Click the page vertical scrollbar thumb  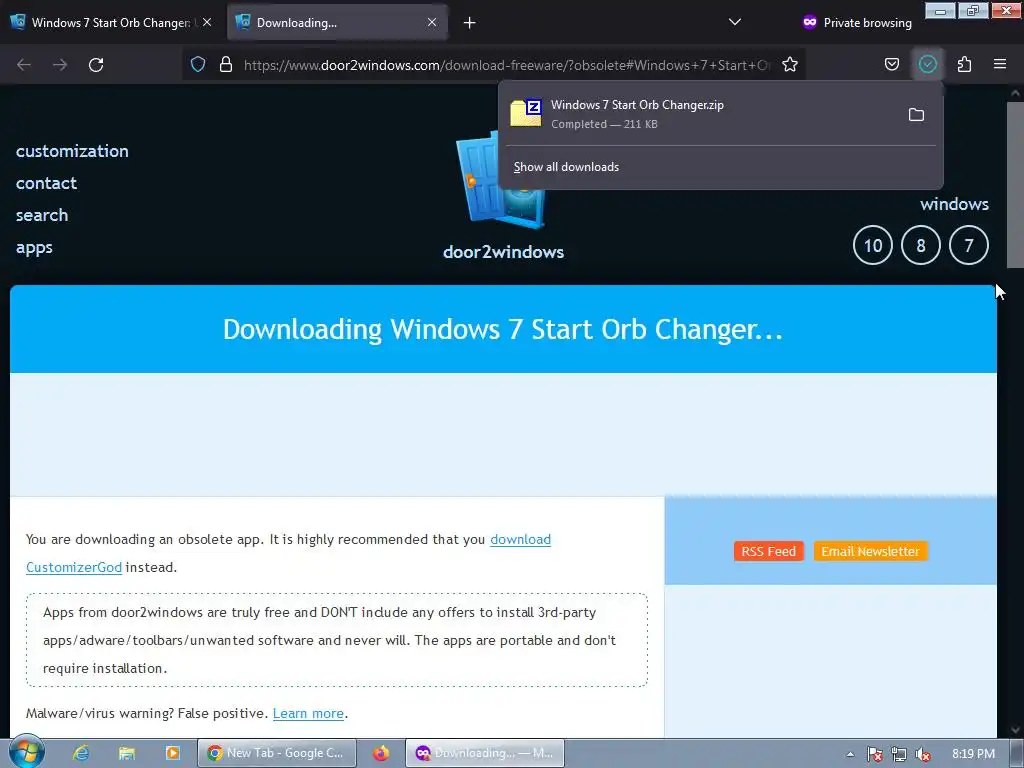click(x=1015, y=184)
